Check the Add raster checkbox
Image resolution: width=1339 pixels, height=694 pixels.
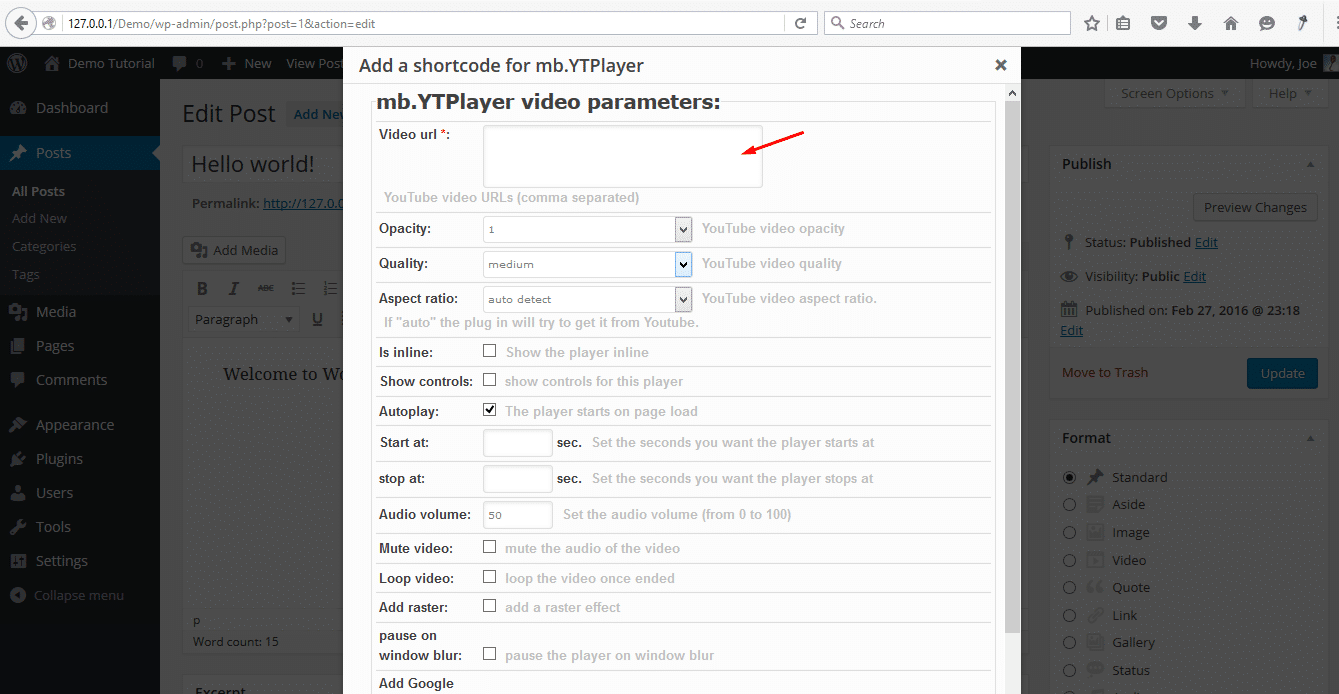click(490, 606)
